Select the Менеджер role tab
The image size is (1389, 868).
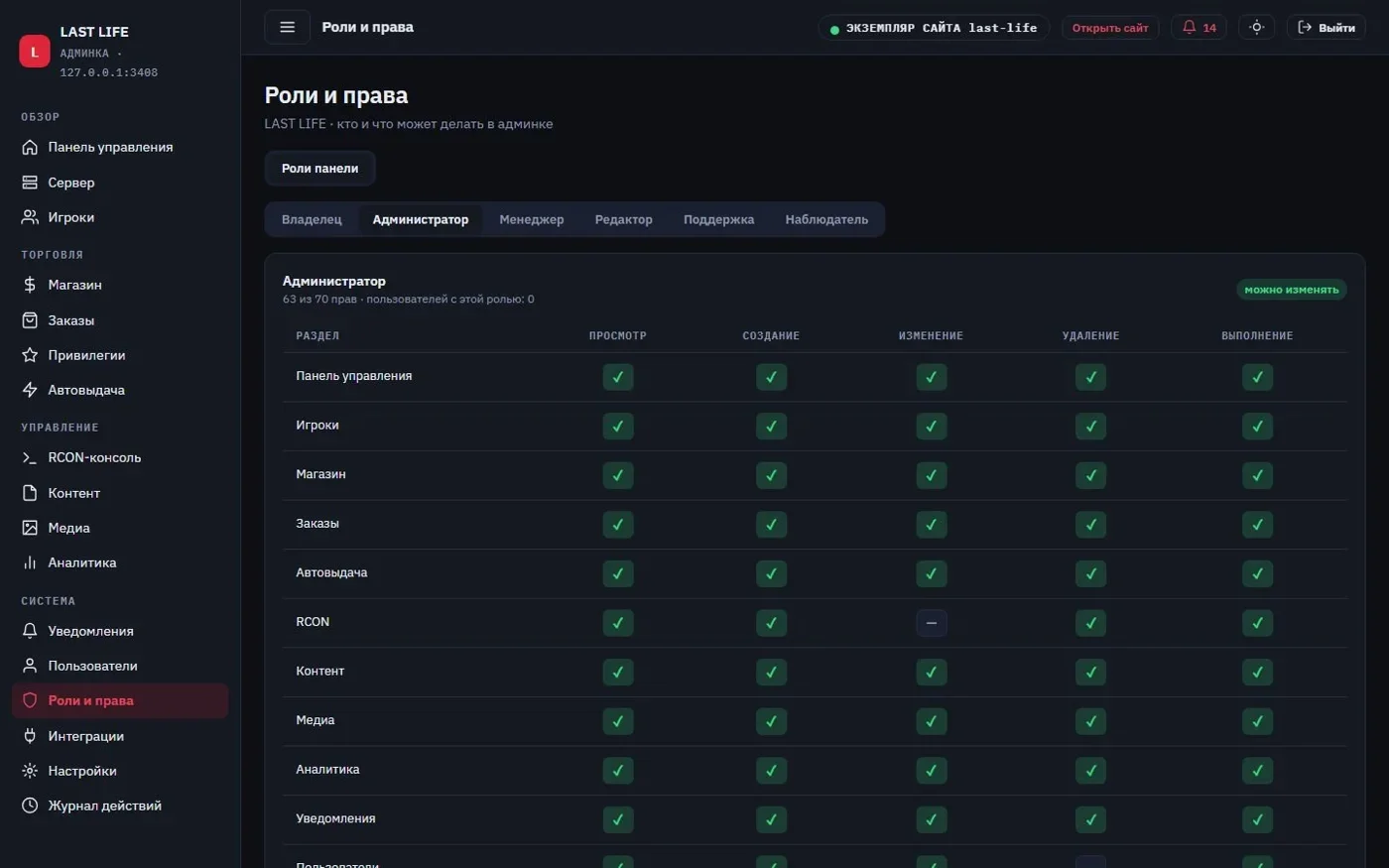point(532,219)
